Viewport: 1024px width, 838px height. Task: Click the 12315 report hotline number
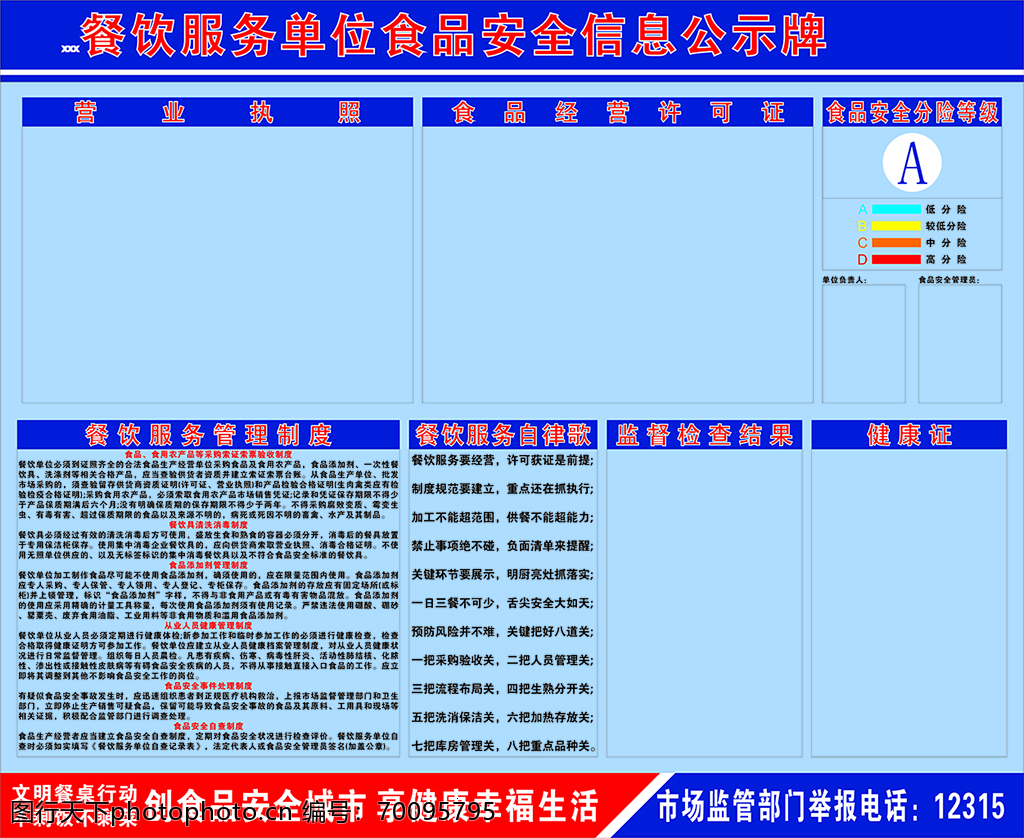point(969,805)
